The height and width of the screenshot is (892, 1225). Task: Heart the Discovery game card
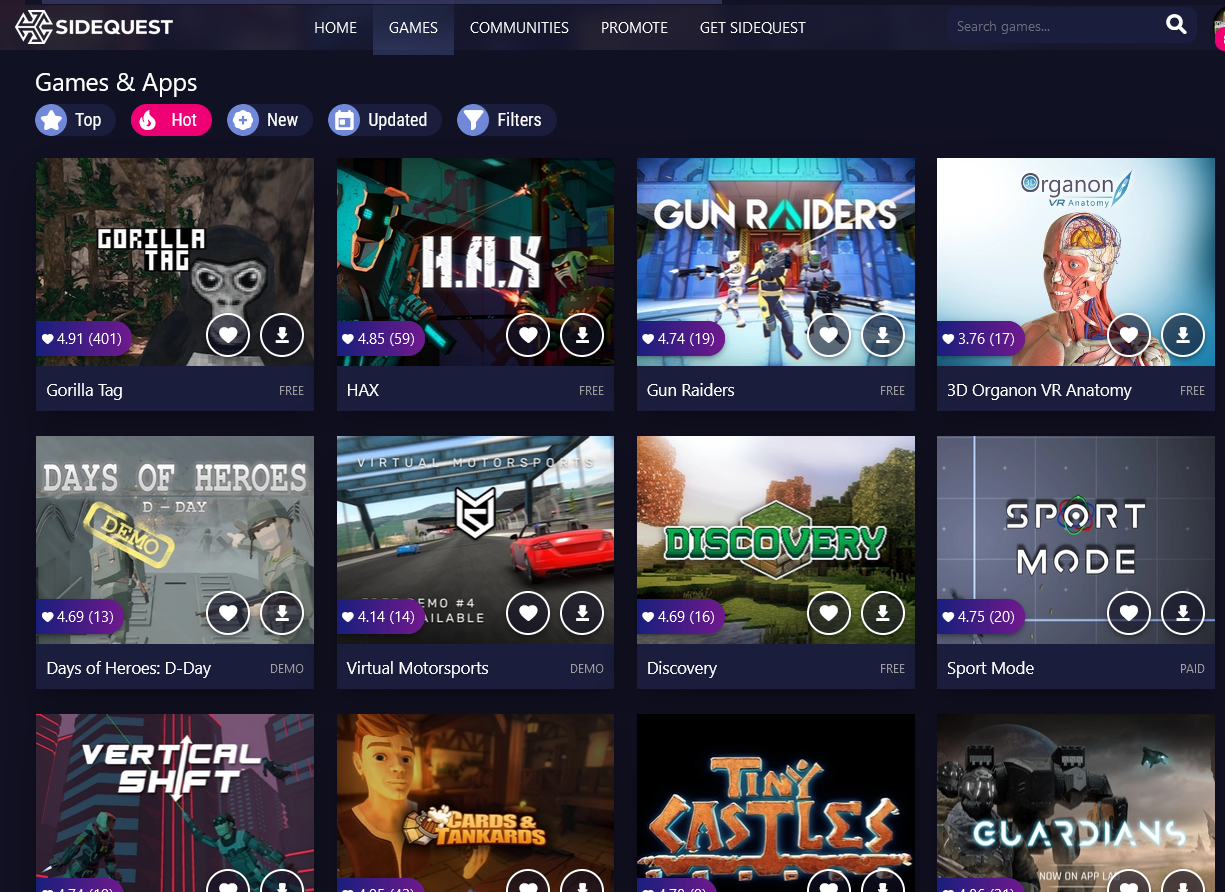tap(828, 613)
